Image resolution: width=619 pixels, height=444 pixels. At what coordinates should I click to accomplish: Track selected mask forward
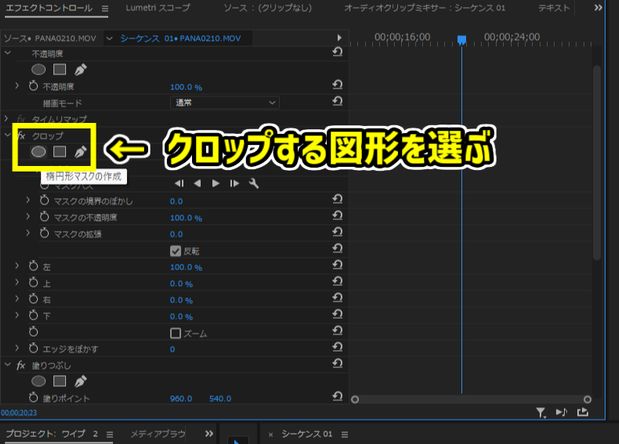click(216, 184)
